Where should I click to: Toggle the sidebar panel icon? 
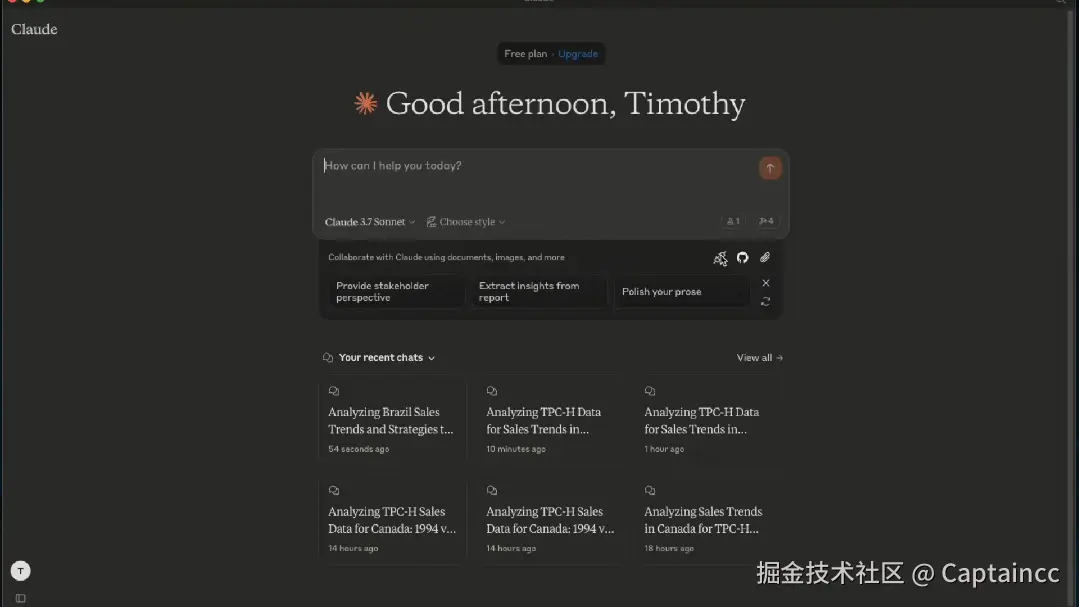pos(21,598)
